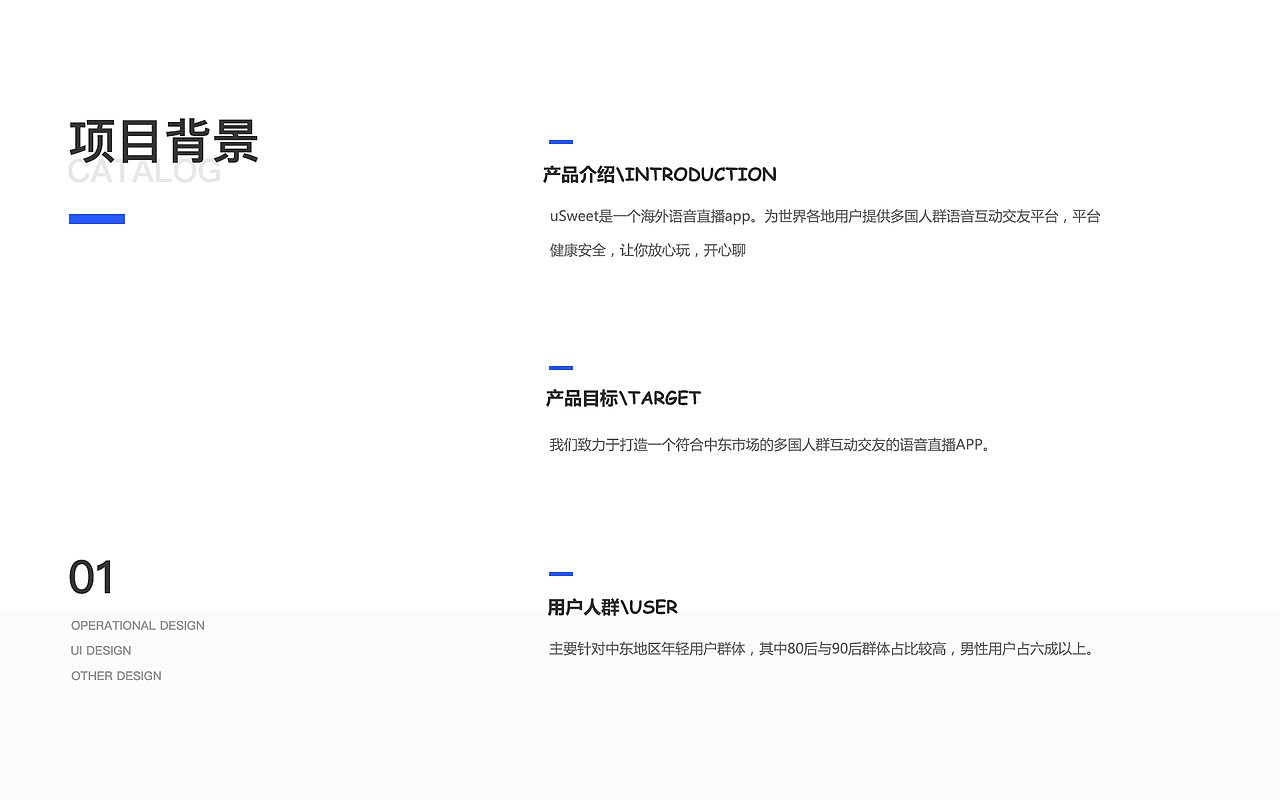Select the OTHER DESIGN list entry
This screenshot has width=1280, height=800.
[116, 676]
